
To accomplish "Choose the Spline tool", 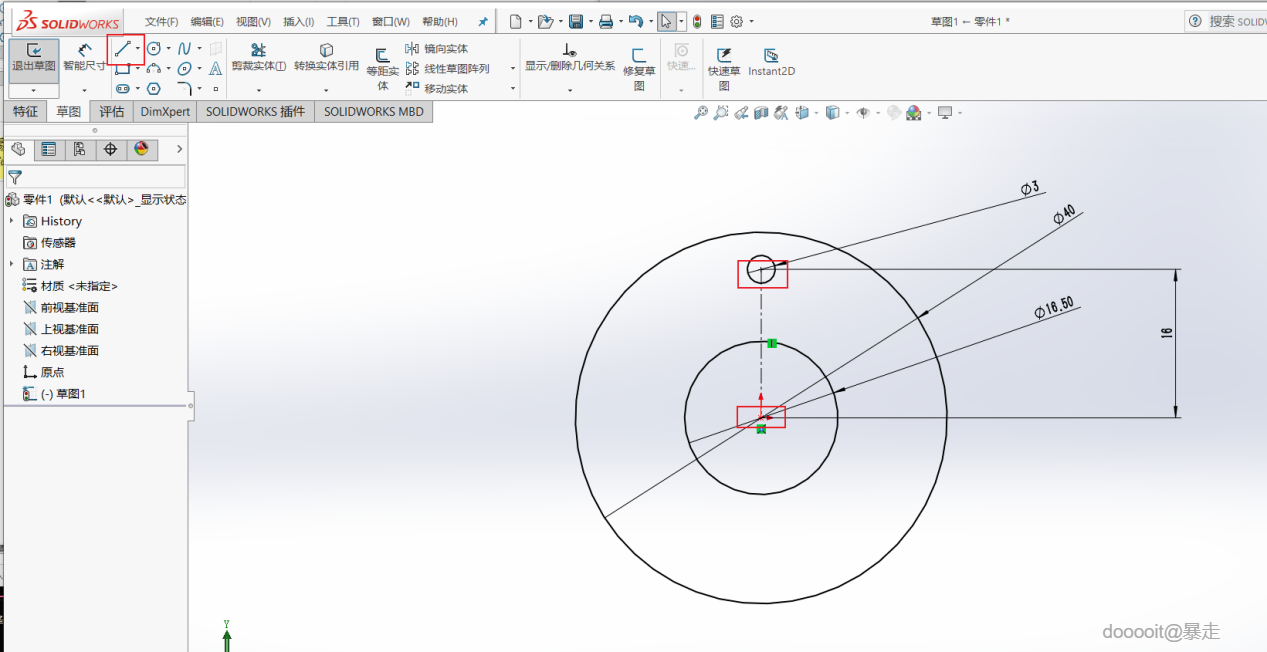I will (x=184, y=48).
